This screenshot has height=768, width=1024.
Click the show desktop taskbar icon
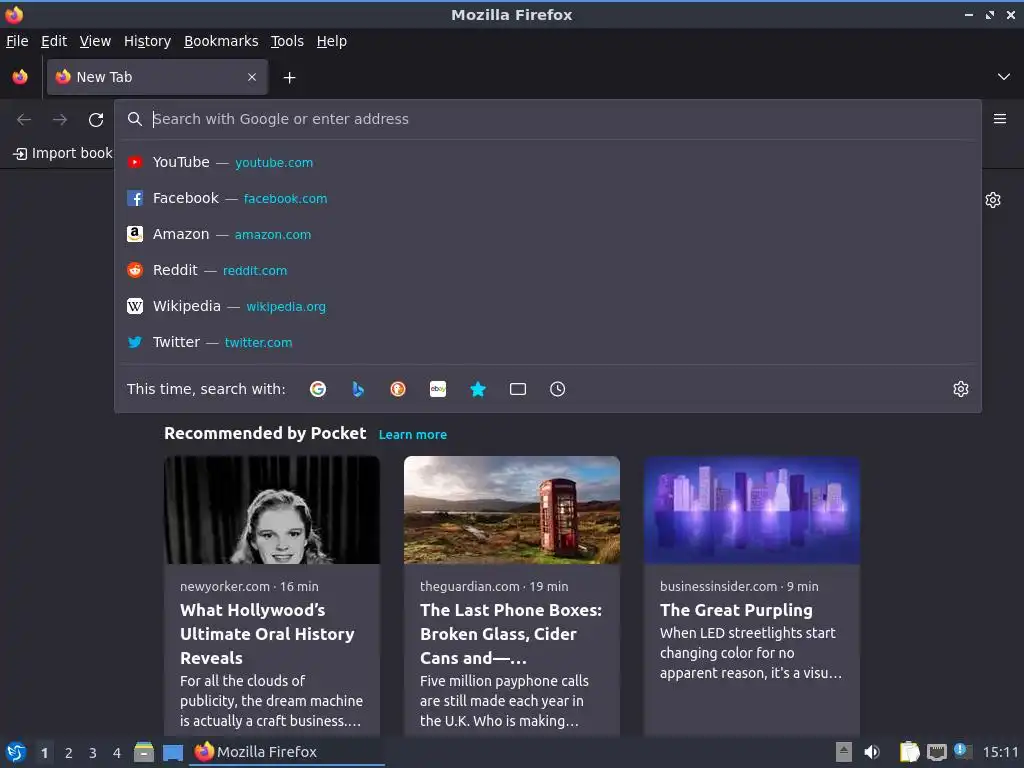(173, 752)
